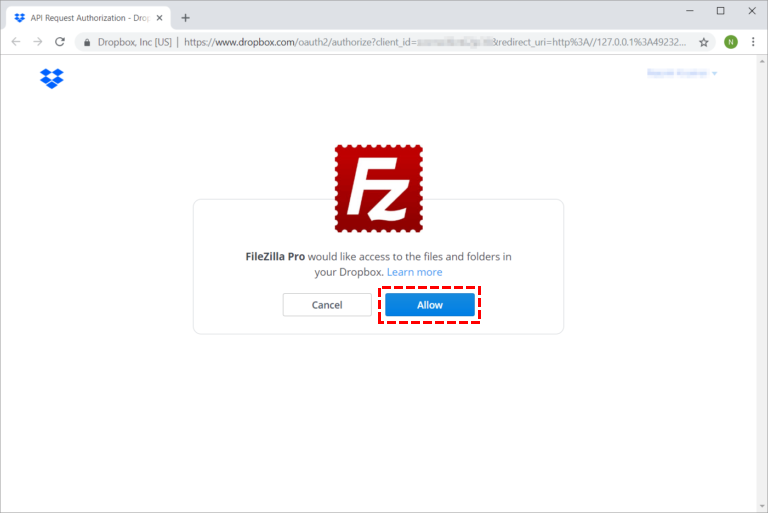Focus the address bar URL field
The height and width of the screenshot is (513, 768).
pos(435,42)
